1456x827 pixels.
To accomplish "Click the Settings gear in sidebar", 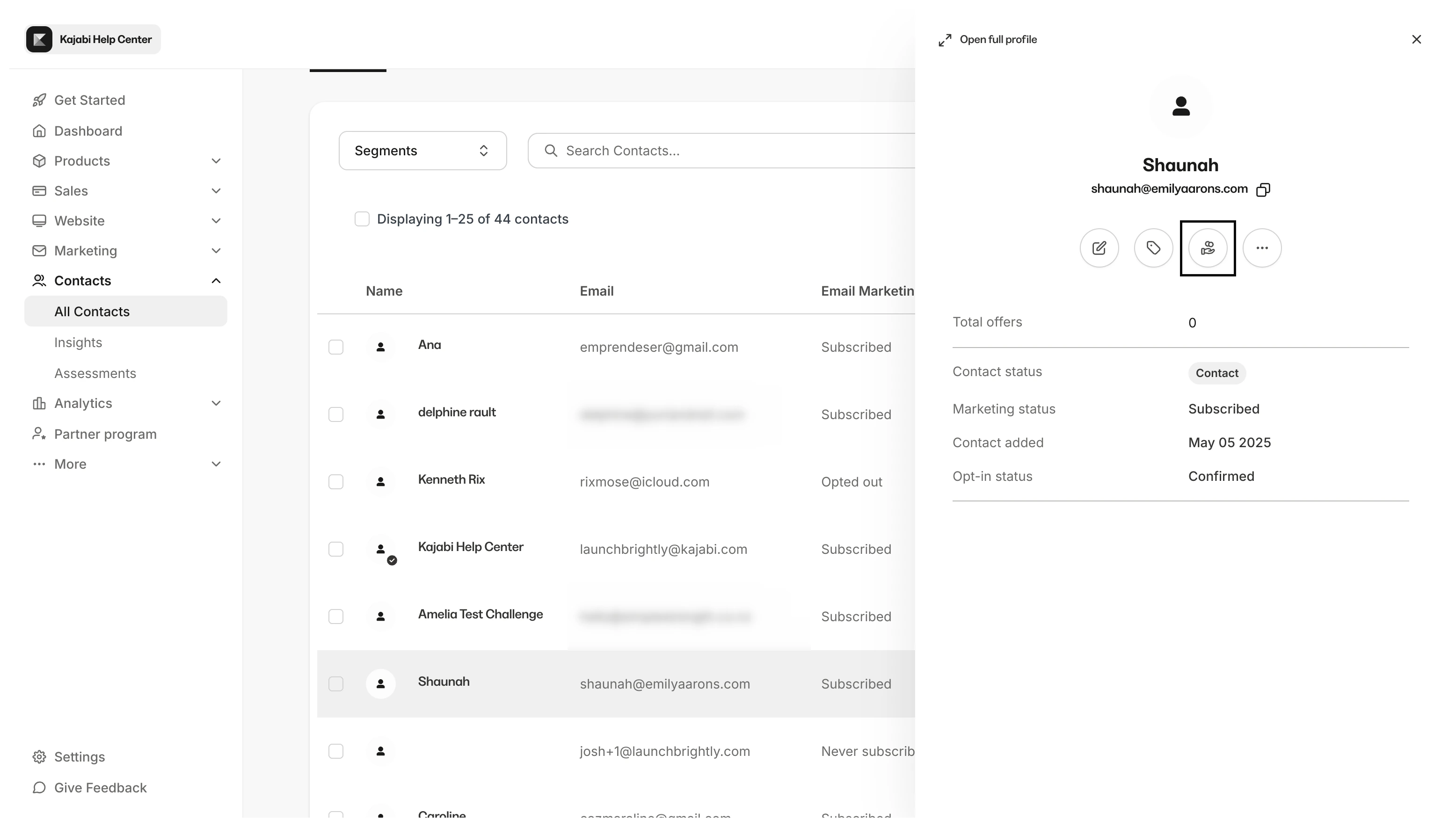I will [x=39, y=756].
